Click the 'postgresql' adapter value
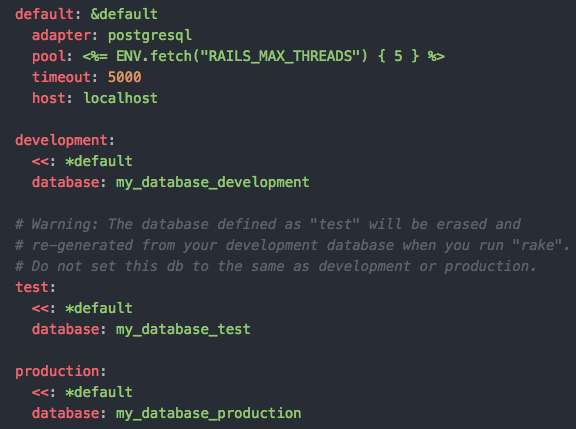This screenshot has width=576, height=429. (x=150, y=35)
